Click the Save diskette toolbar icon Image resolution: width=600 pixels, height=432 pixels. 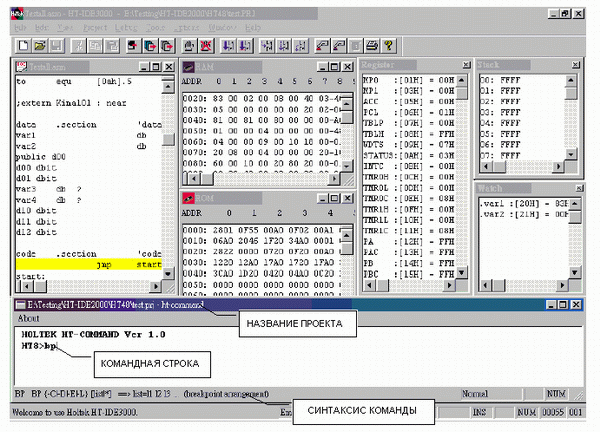(56, 46)
